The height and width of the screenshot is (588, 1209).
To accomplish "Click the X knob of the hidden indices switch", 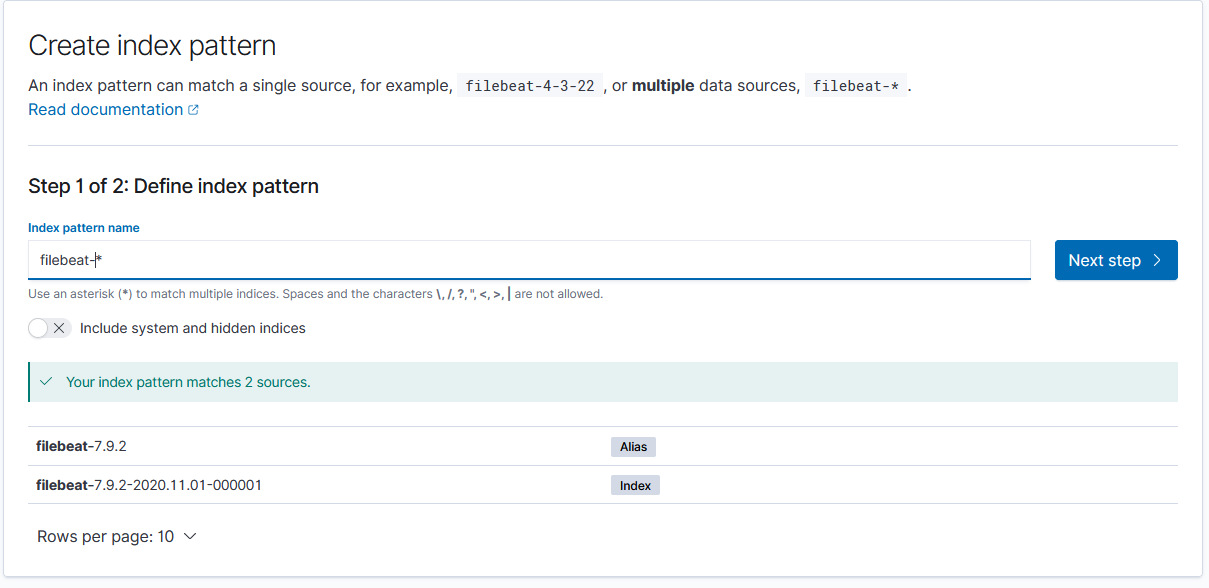I will point(59,328).
